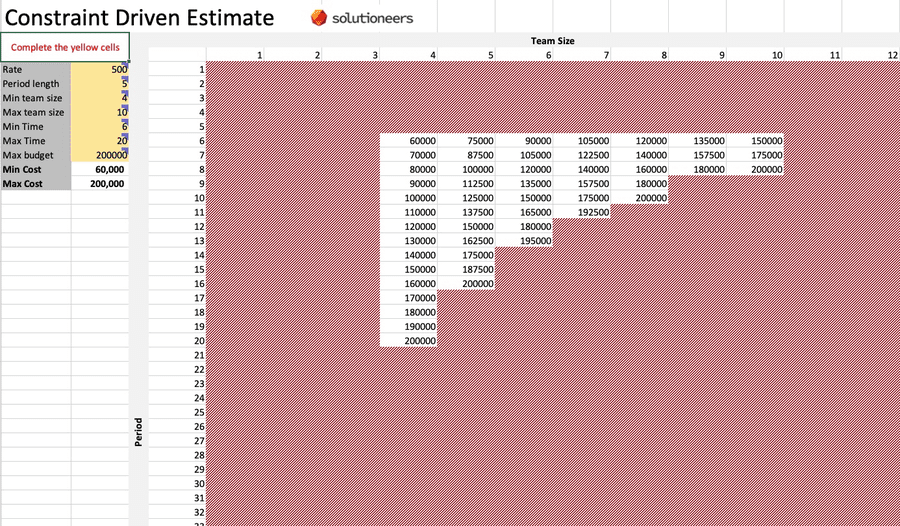900x526 pixels.
Task: Select 175000 in period row 7
Action: click(x=755, y=155)
